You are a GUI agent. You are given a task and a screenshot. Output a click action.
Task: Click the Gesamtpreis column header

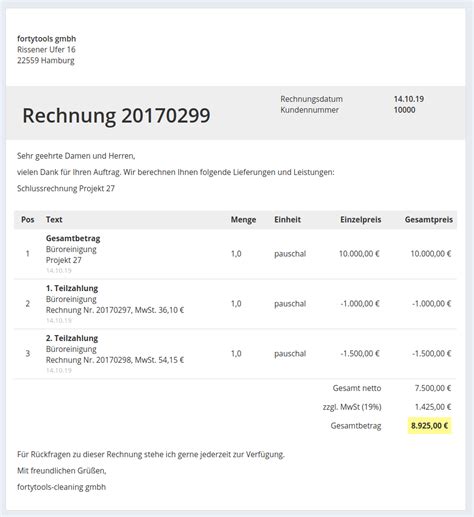(x=429, y=220)
